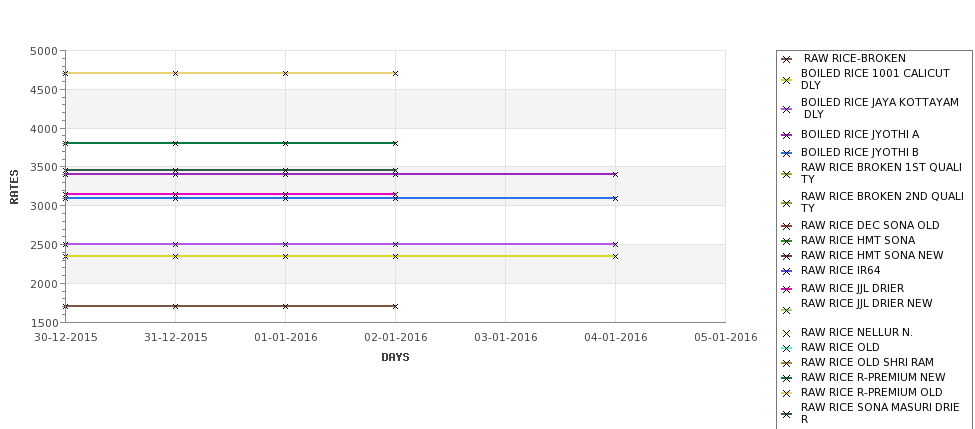Click the RATES y-axis title
This screenshot has width=975, height=429.
click(14, 187)
